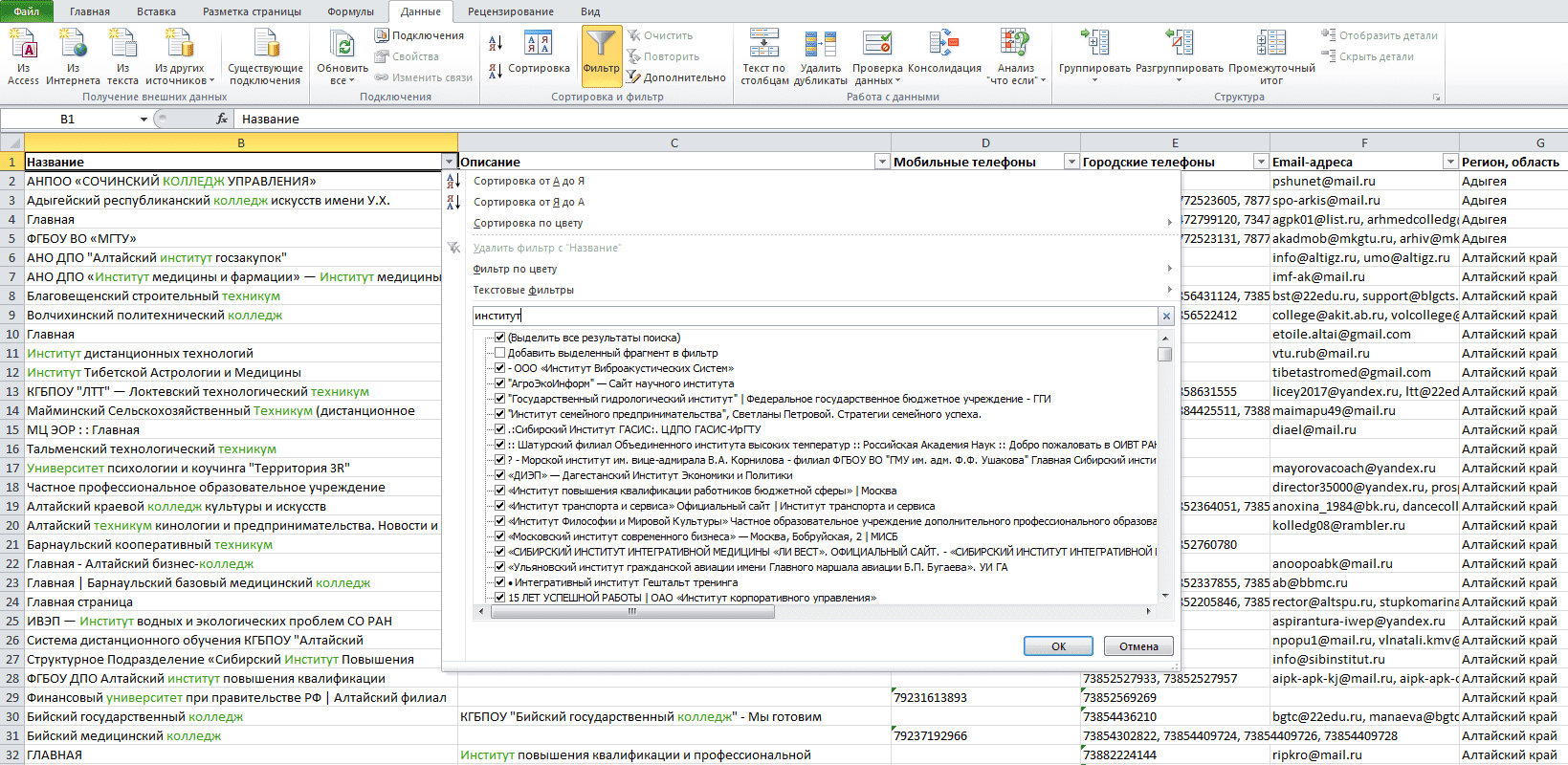Open Connections (Подключения) in ribbon

(x=419, y=35)
